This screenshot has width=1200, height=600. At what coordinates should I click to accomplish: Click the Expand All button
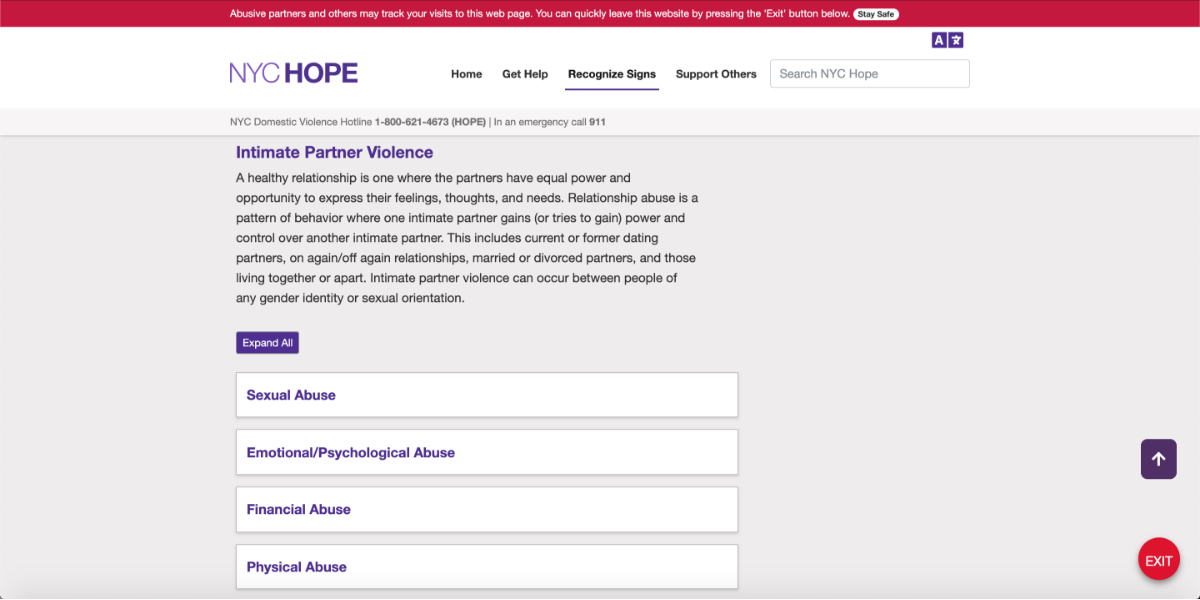pos(267,342)
